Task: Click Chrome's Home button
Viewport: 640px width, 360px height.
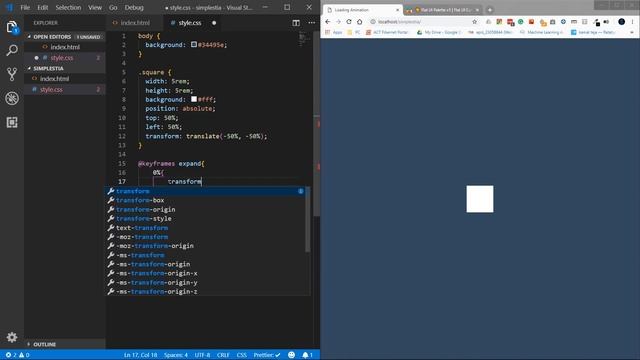Action: (359, 22)
